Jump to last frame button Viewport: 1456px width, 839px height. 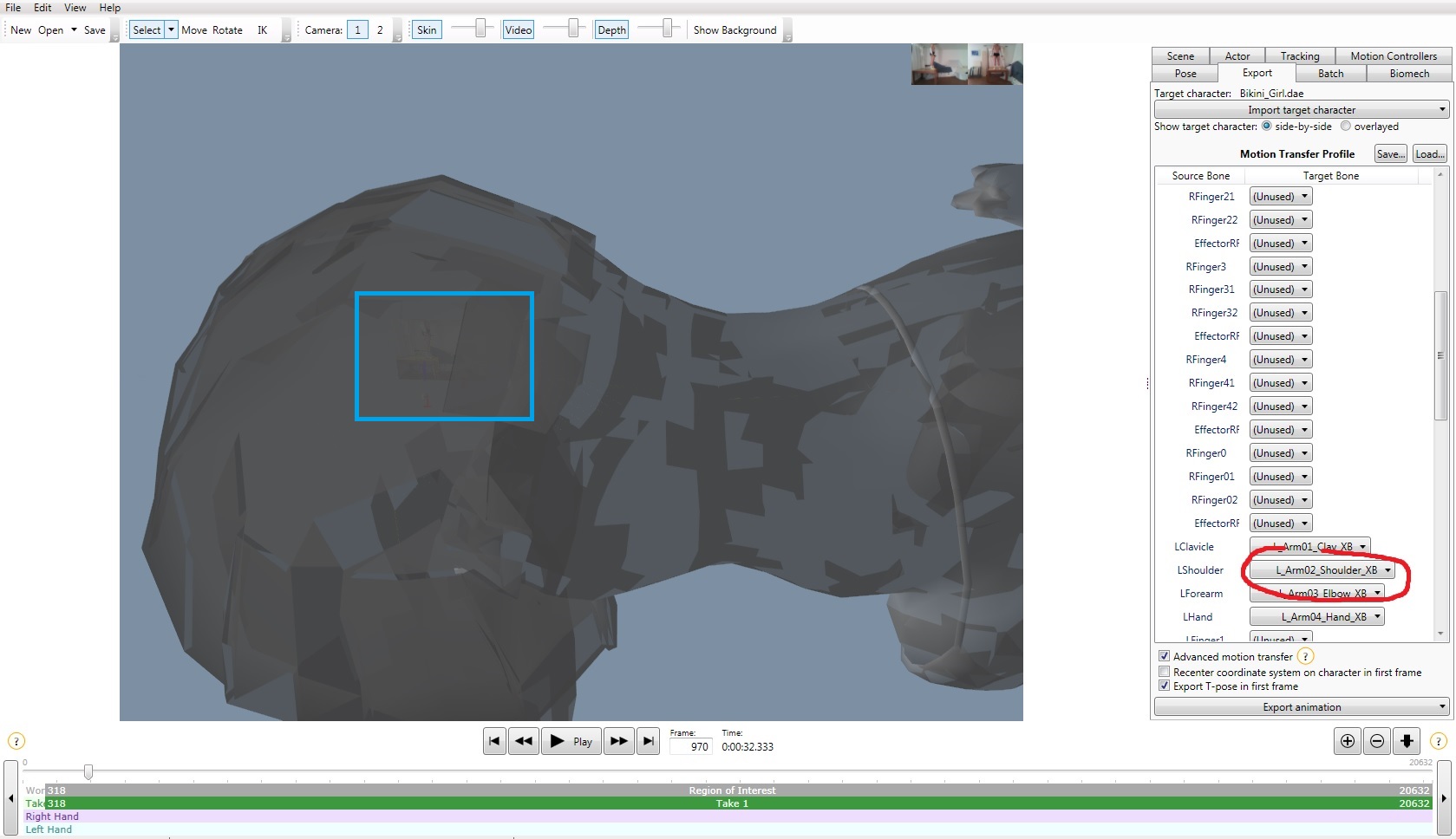[648, 741]
